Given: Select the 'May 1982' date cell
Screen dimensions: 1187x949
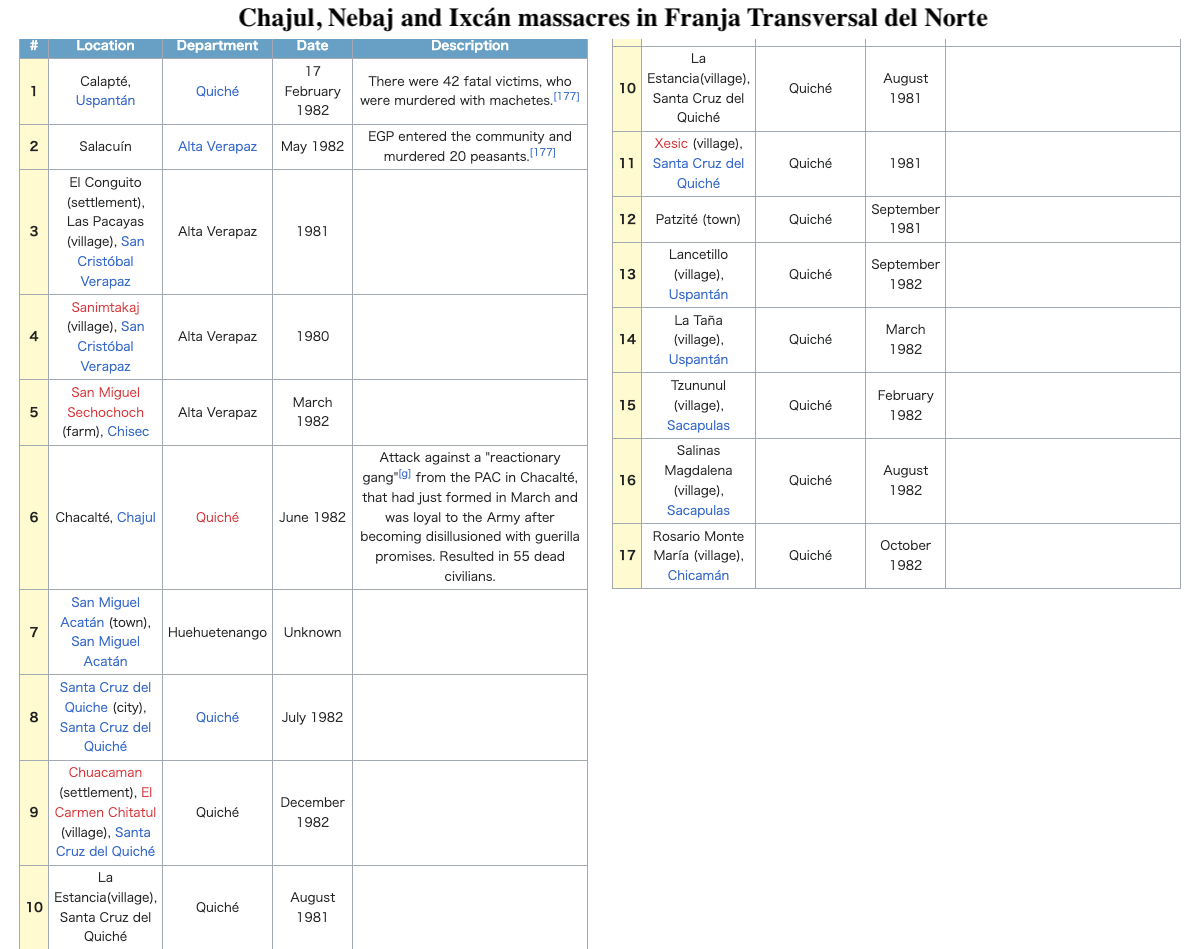Looking at the screenshot, I should coord(313,147).
